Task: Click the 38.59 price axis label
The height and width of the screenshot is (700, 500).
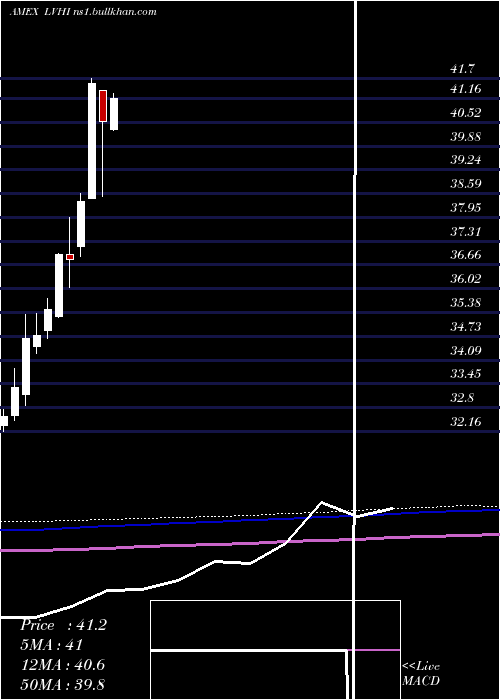Action: tap(466, 183)
